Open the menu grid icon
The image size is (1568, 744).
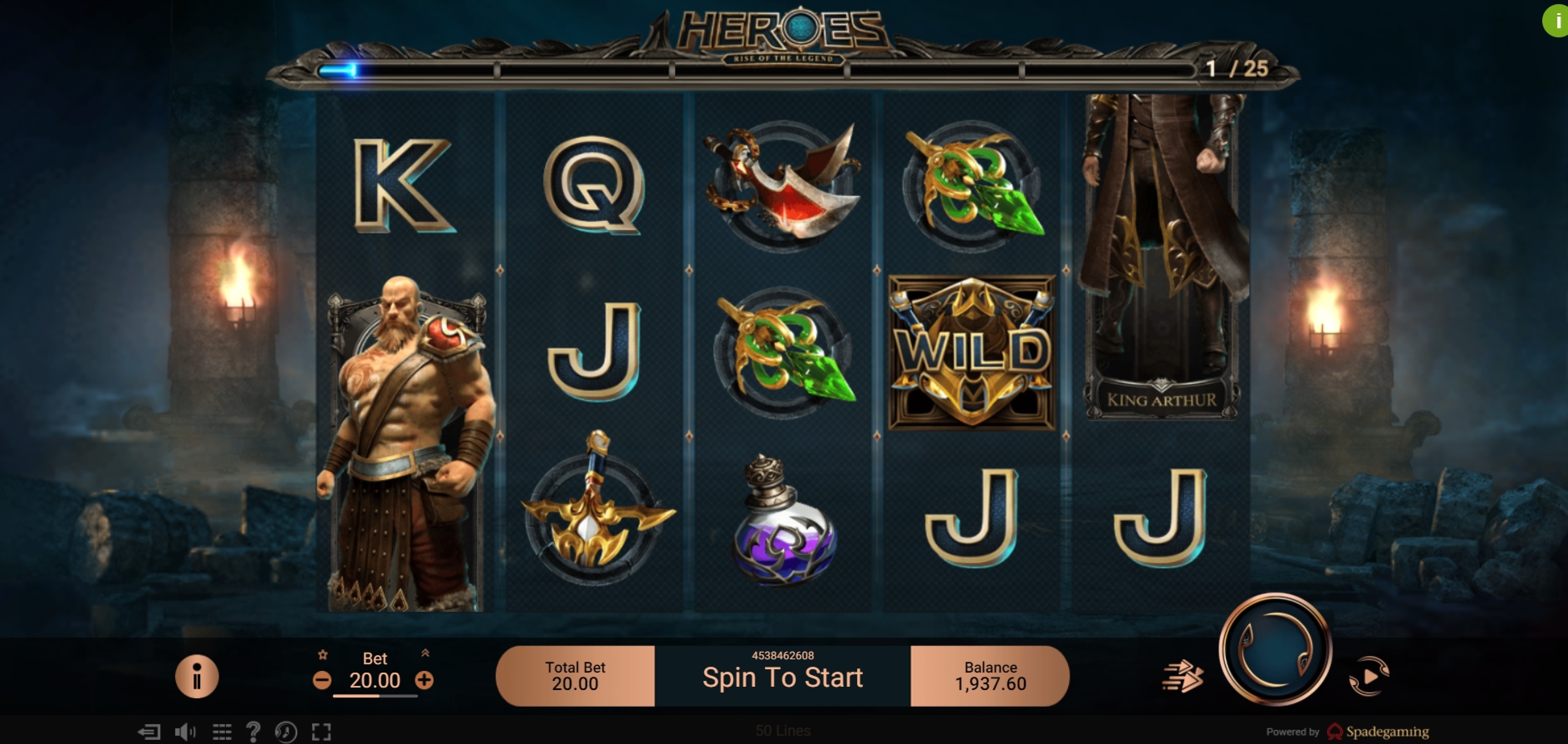[x=222, y=731]
